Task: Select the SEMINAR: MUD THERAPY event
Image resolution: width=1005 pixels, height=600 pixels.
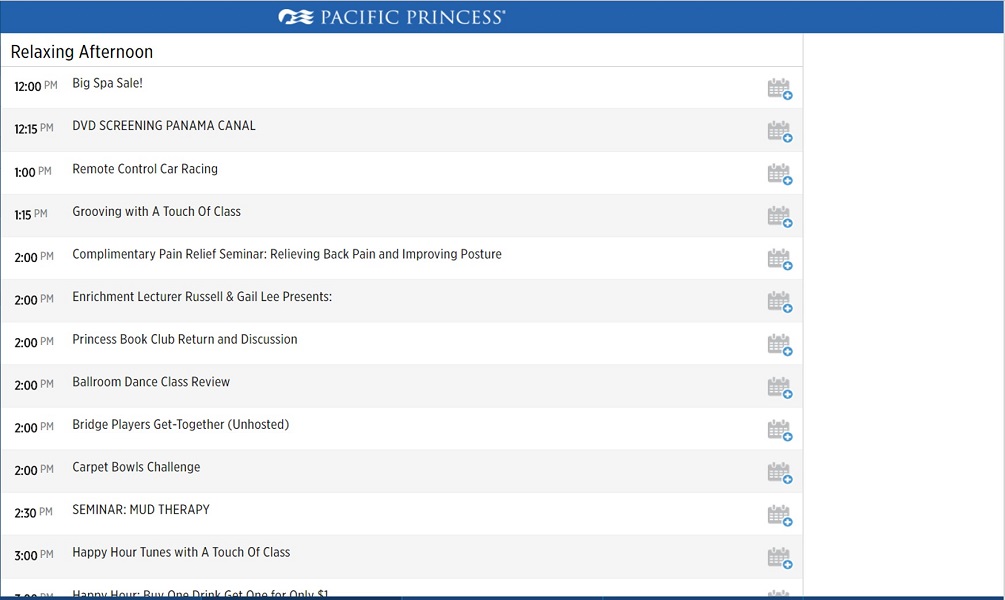Action: coord(141,510)
